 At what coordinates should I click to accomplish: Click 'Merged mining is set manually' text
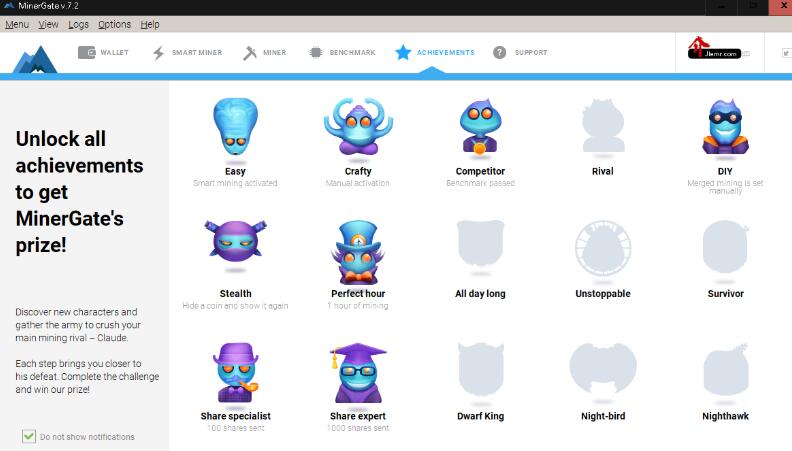pos(725,187)
